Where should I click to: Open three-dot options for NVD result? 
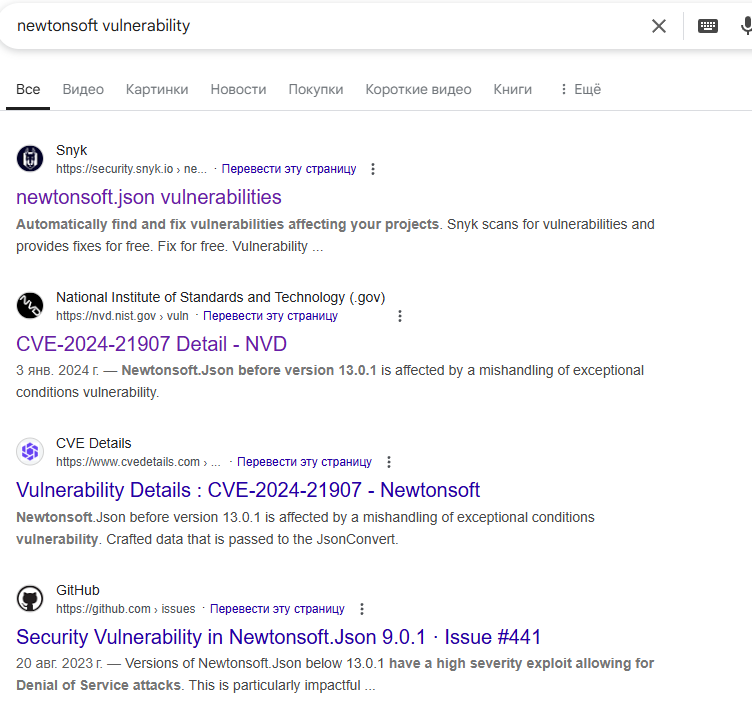(400, 316)
